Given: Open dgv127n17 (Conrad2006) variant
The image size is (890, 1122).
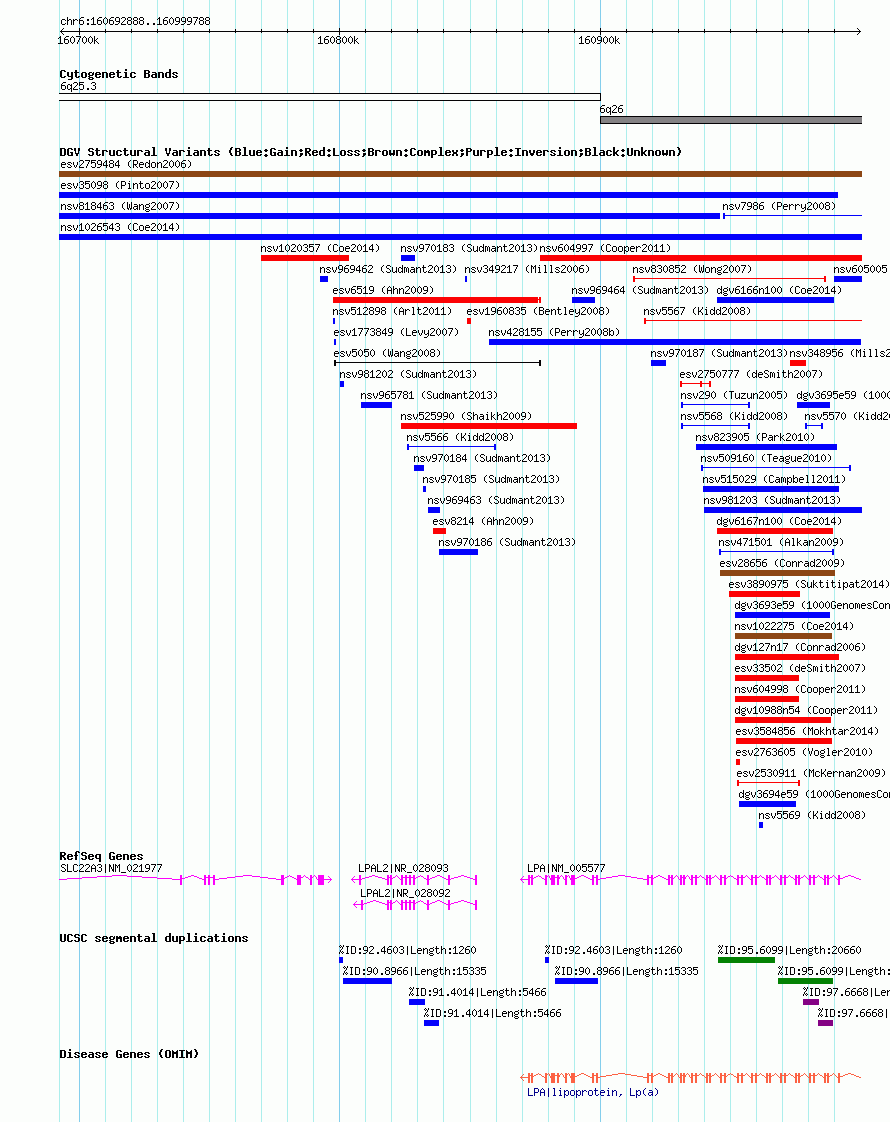Looking at the screenshot, I should click(800, 647).
